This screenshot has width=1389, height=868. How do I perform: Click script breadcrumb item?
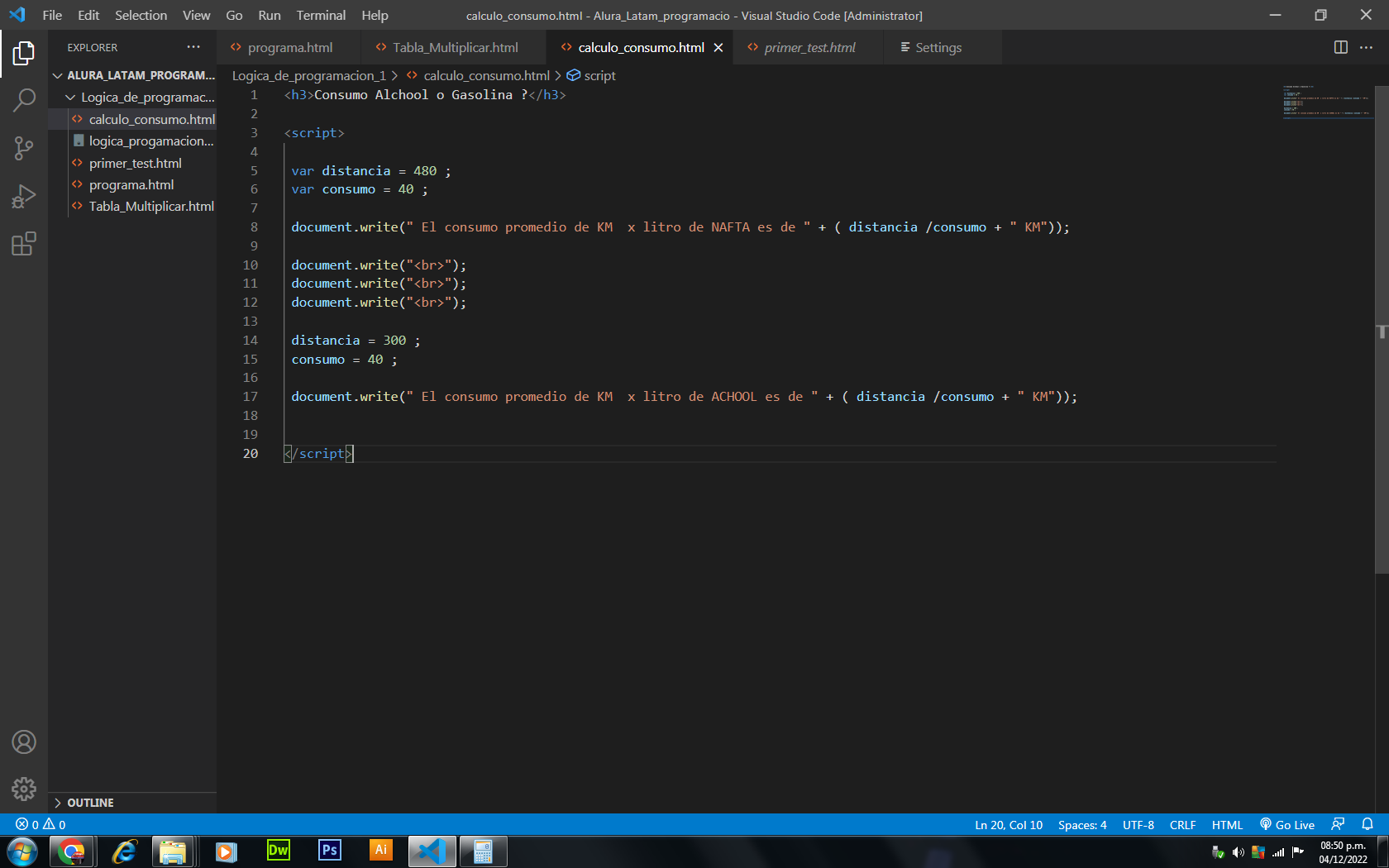coord(599,75)
